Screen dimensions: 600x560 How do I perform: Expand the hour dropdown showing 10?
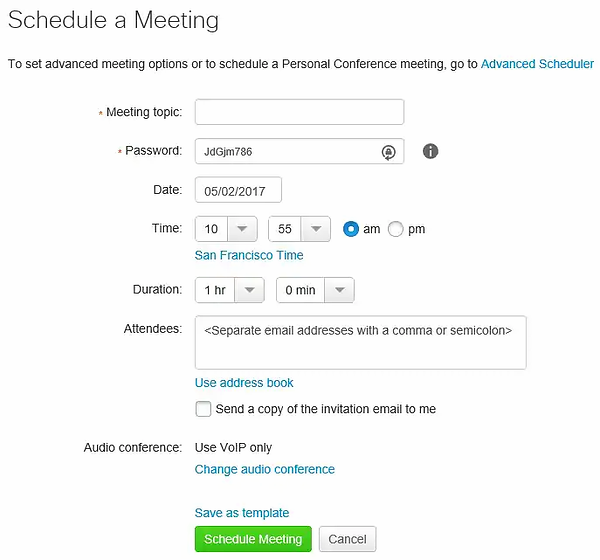[x=226, y=229]
